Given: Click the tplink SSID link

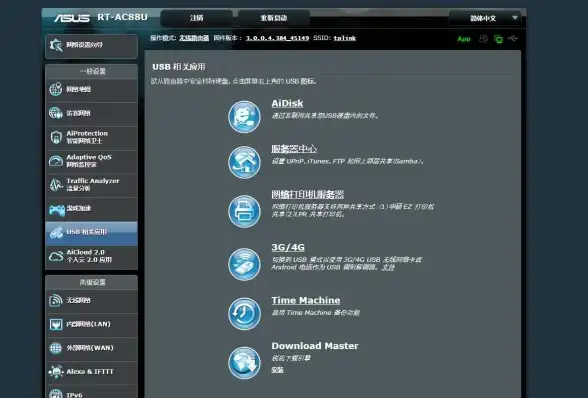Looking at the screenshot, I should pyautogui.click(x=345, y=38).
